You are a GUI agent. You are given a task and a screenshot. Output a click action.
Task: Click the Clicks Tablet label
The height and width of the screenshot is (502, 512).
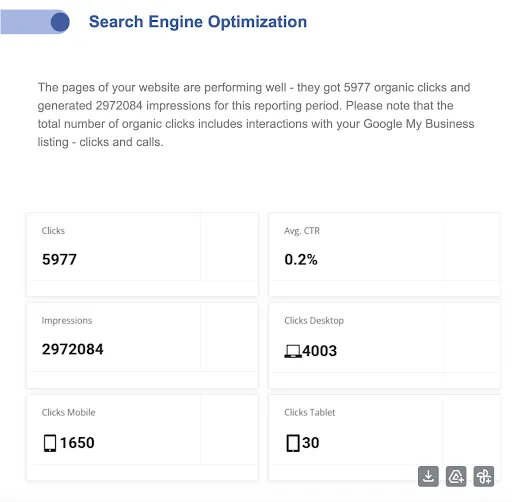[x=310, y=413]
